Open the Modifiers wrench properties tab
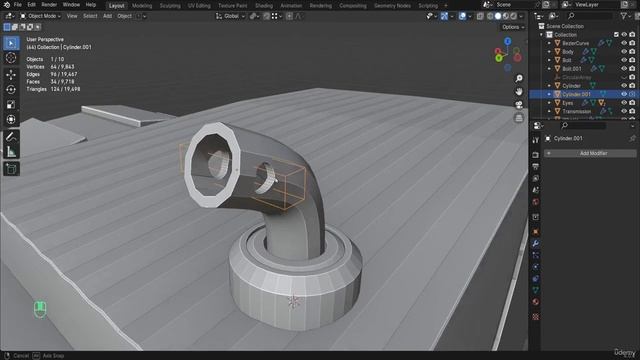The image size is (640, 360). (536, 244)
